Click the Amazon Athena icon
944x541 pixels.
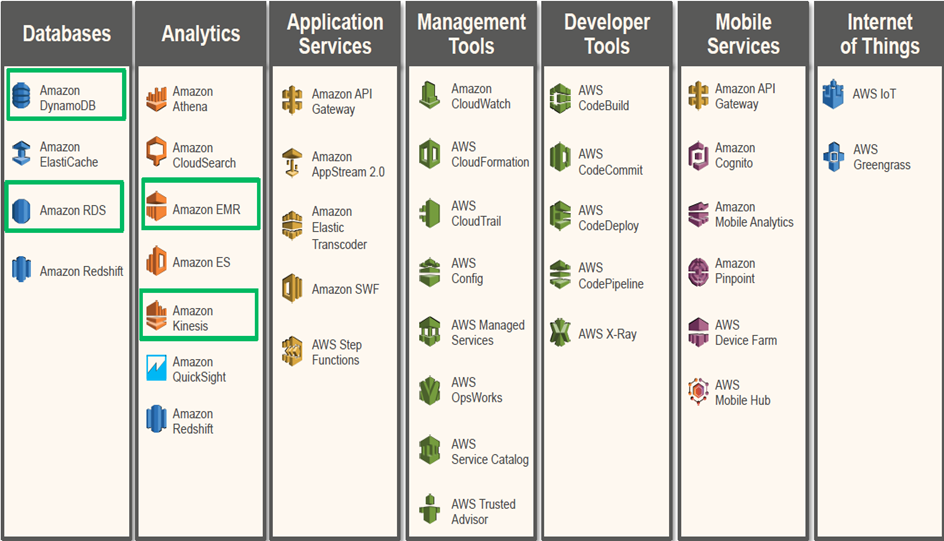pyautogui.click(x=156, y=99)
